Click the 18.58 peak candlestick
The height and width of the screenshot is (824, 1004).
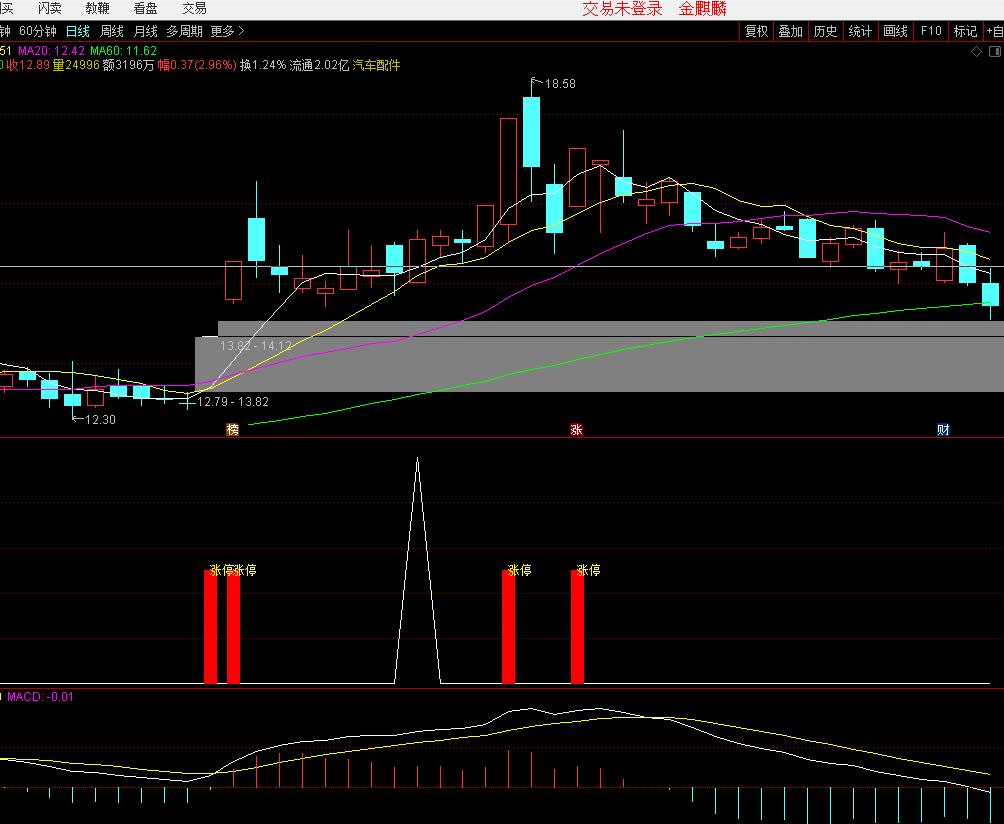coord(531,130)
